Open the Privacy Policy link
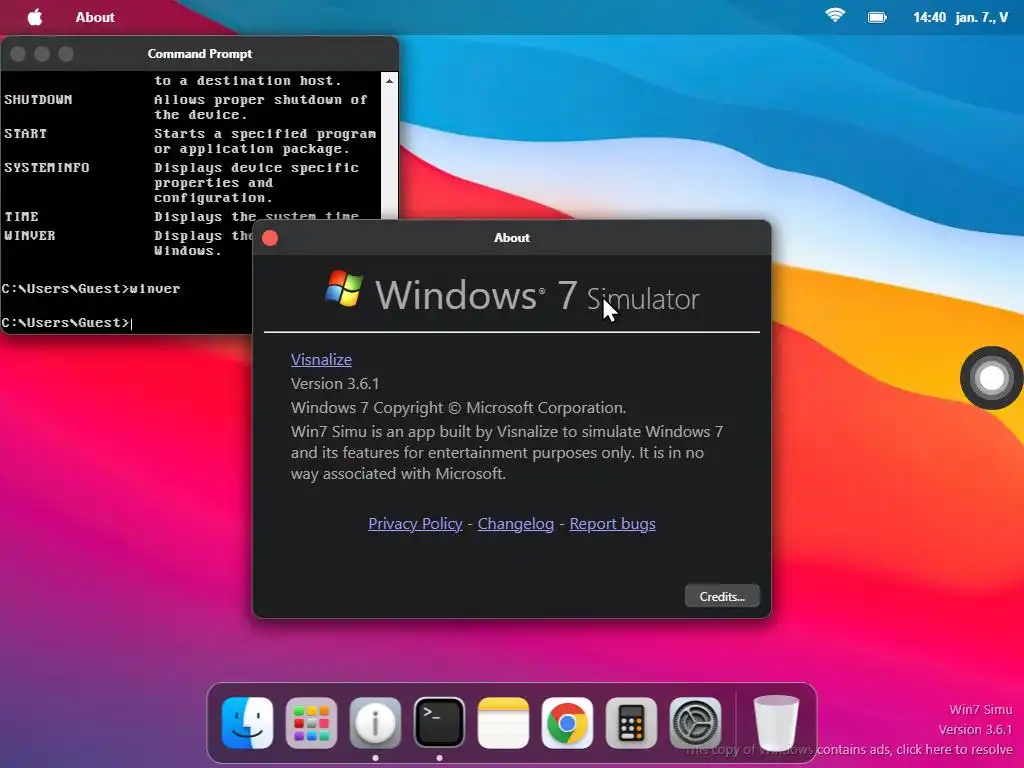Viewport: 1024px width, 768px height. coord(415,524)
